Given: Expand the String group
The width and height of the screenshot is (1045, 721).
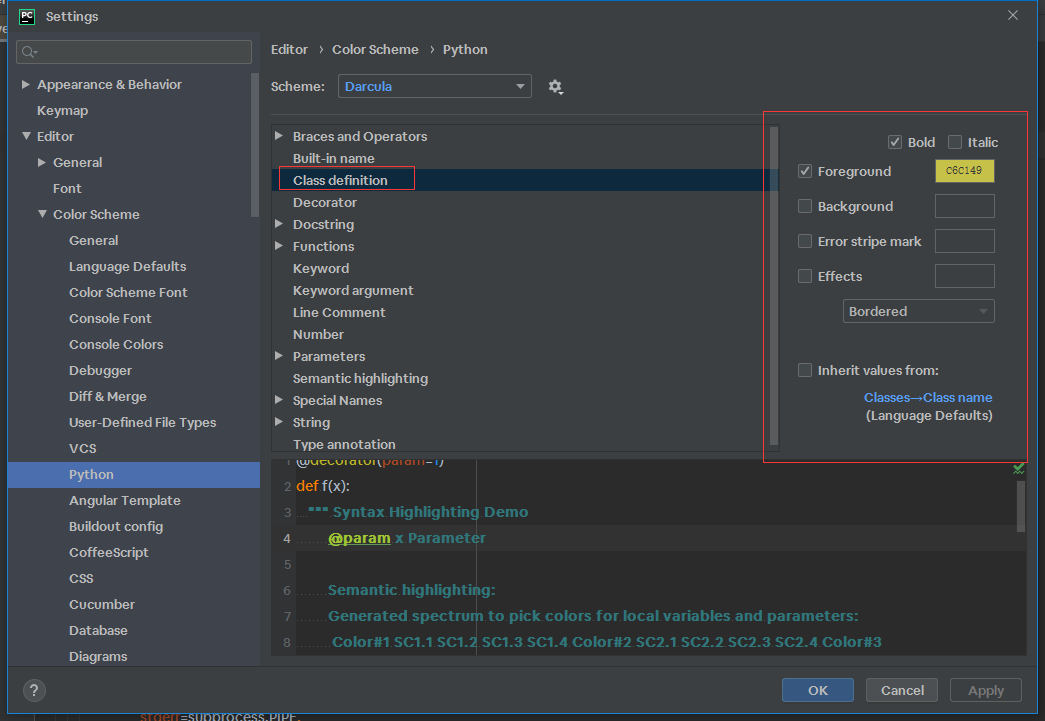Looking at the screenshot, I should 279,422.
